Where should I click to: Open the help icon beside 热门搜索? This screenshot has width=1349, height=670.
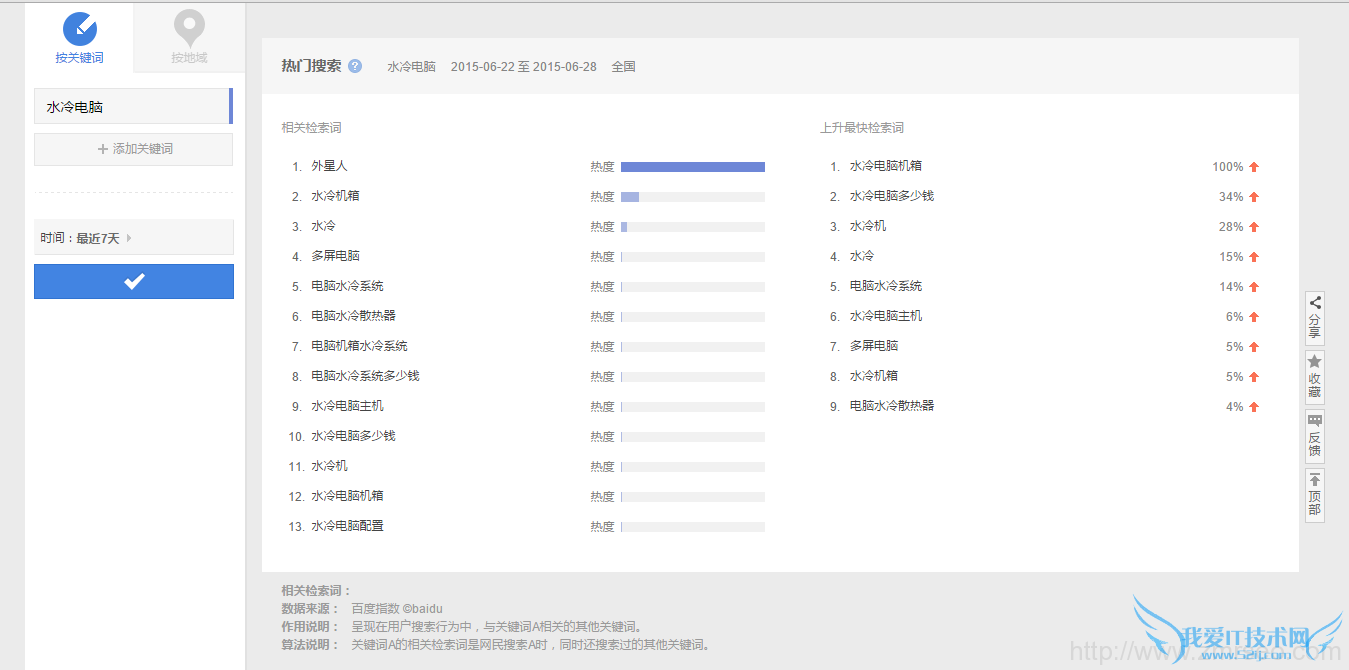coord(355,66)
